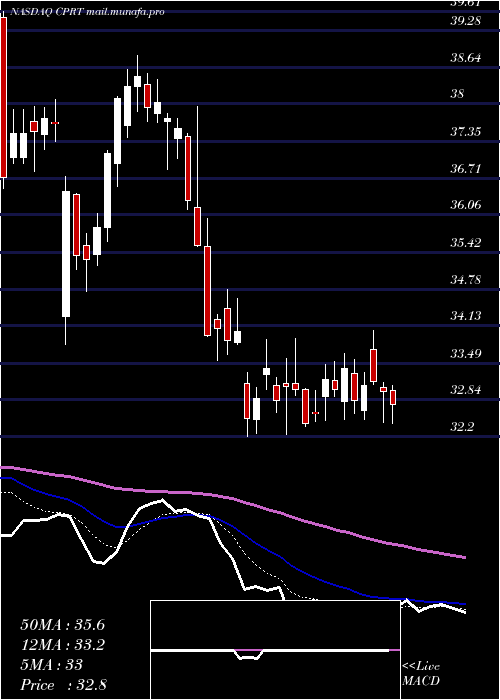Click the 34.13 price axis label
500x700 pixels.
click(466, 316)
